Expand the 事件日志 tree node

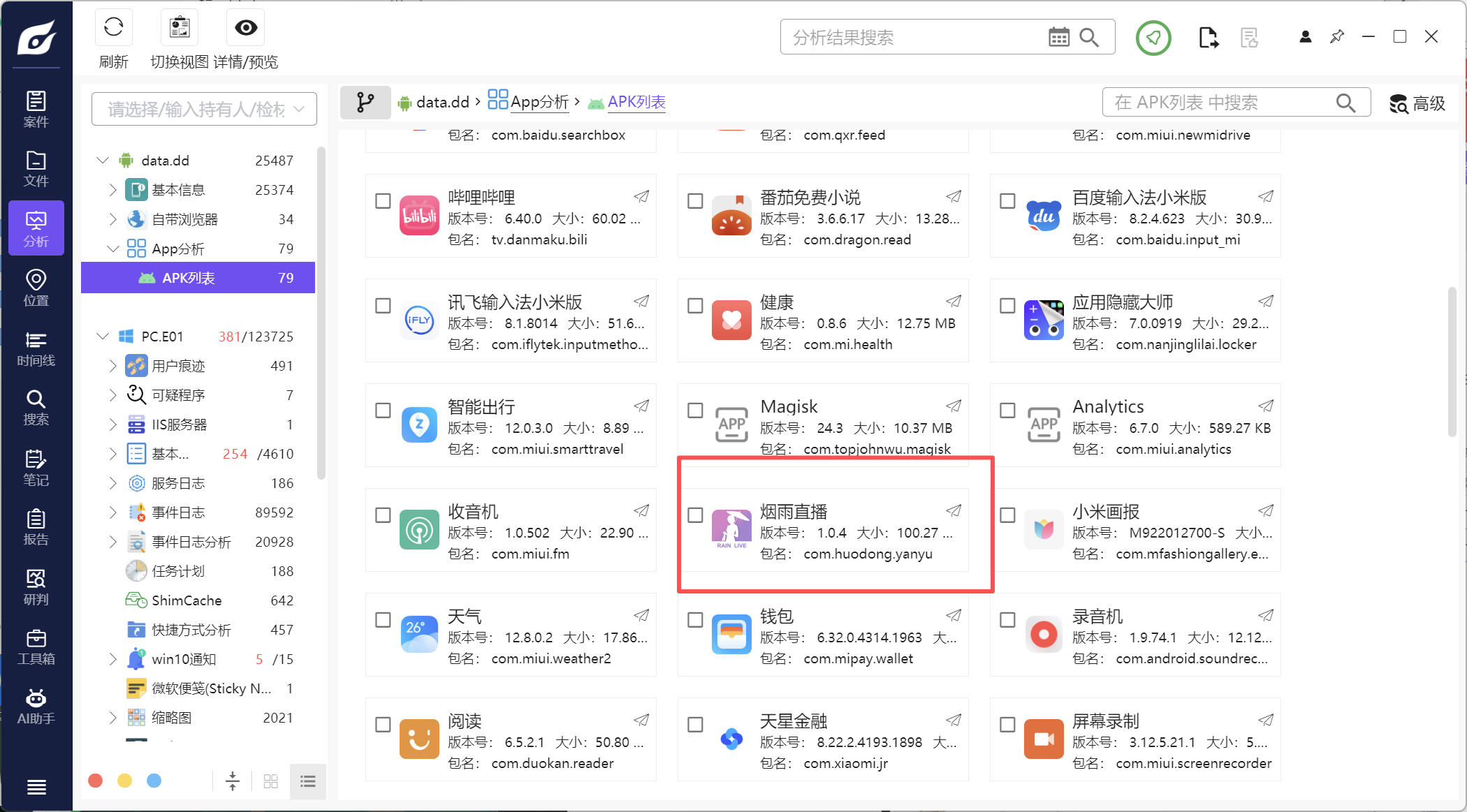[112, 512]
